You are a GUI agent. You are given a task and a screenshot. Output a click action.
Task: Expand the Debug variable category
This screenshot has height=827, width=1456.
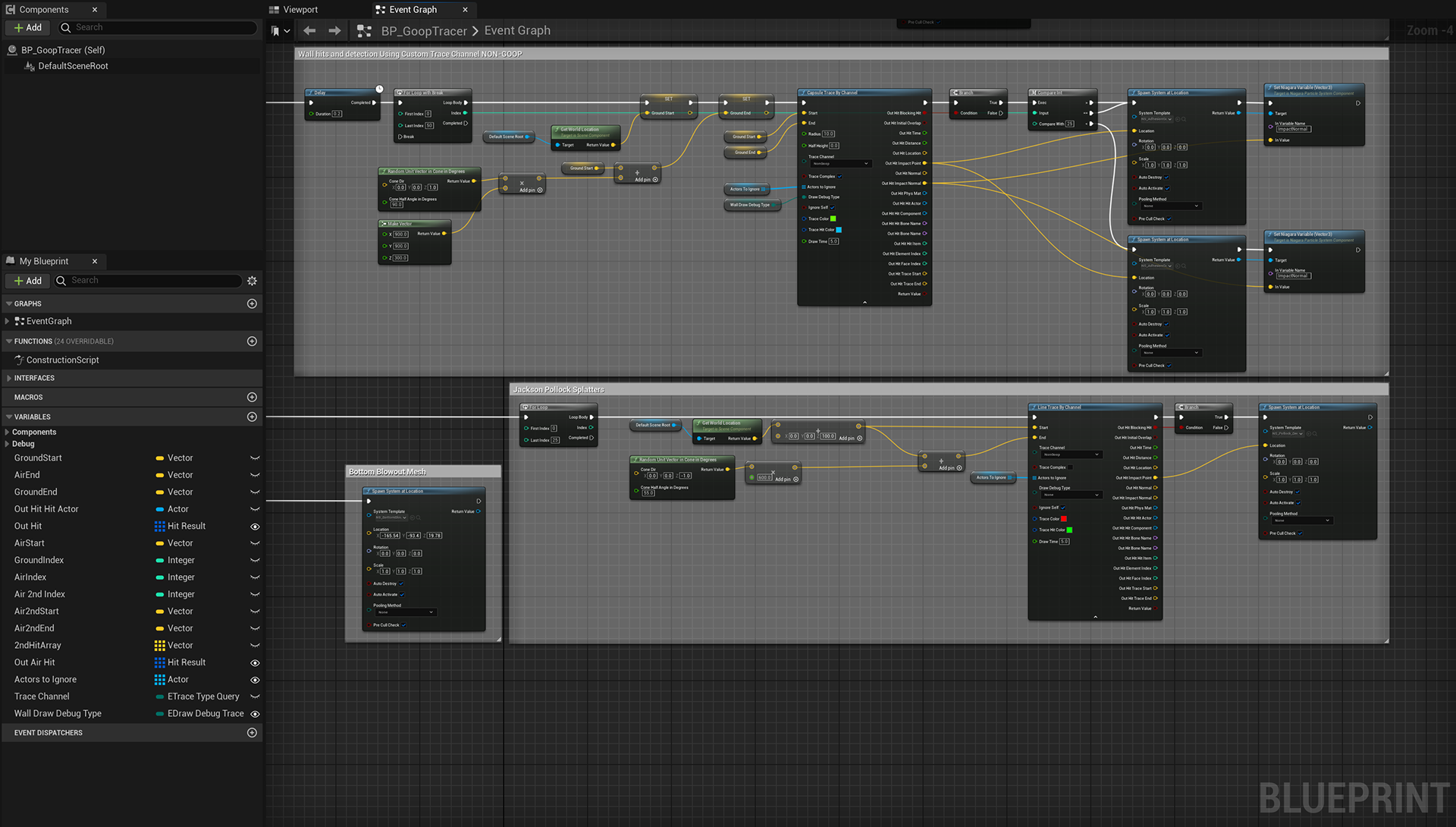(x=7, y=444)
